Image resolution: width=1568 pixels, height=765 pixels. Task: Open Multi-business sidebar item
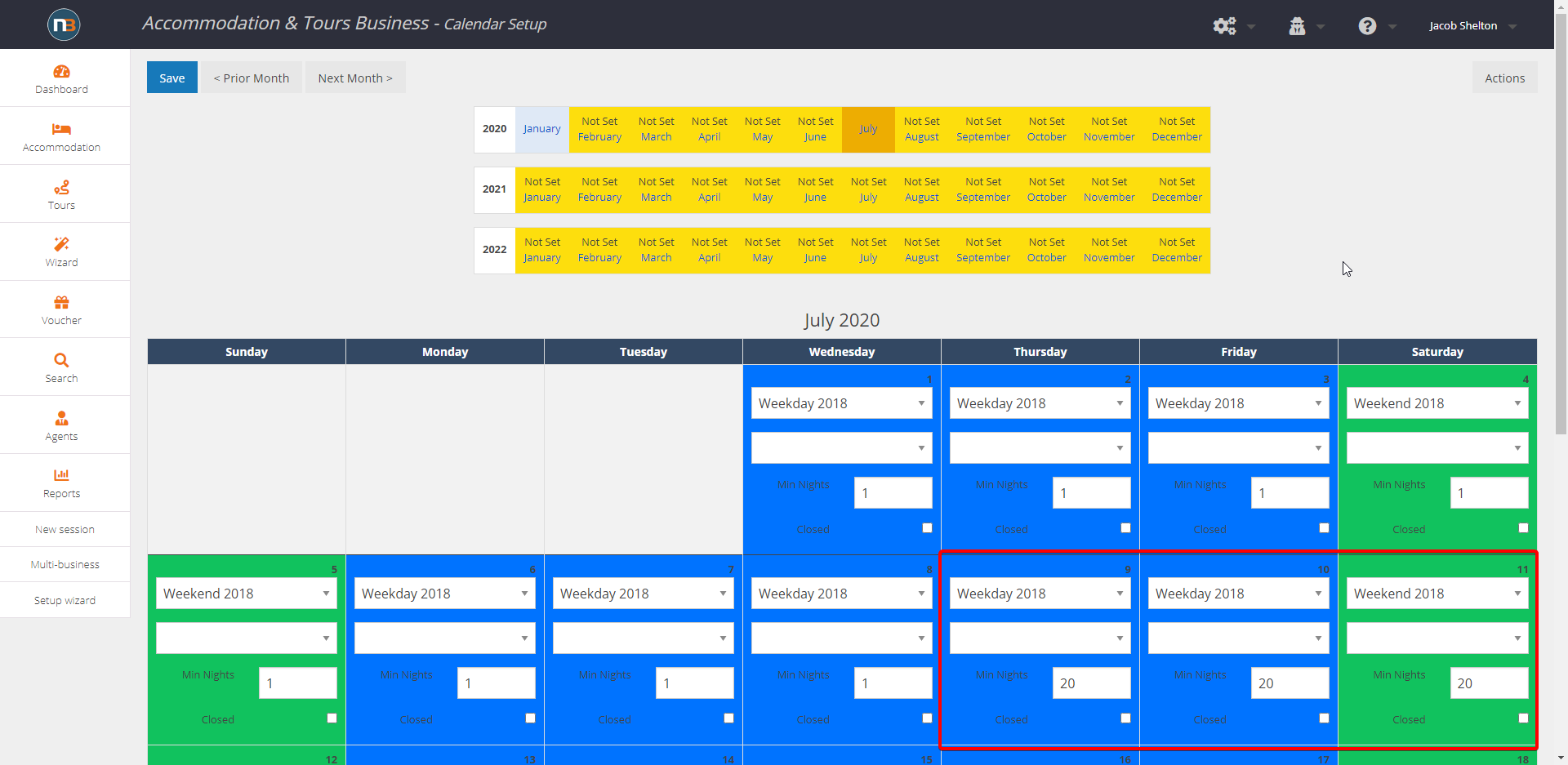pyautogui.click(x=65, y=564)
